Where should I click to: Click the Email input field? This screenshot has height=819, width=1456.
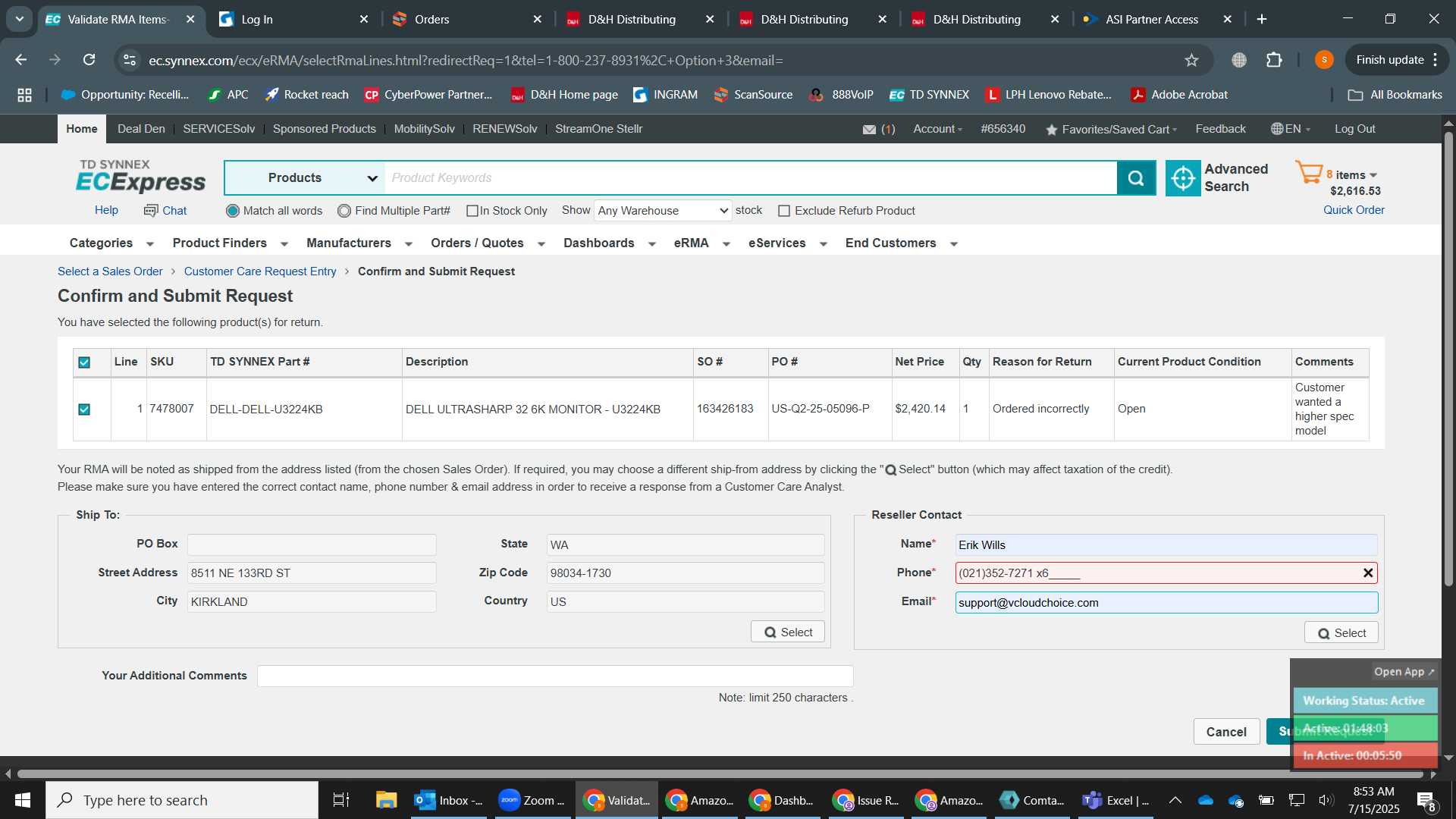click(x=1166, y=603)
